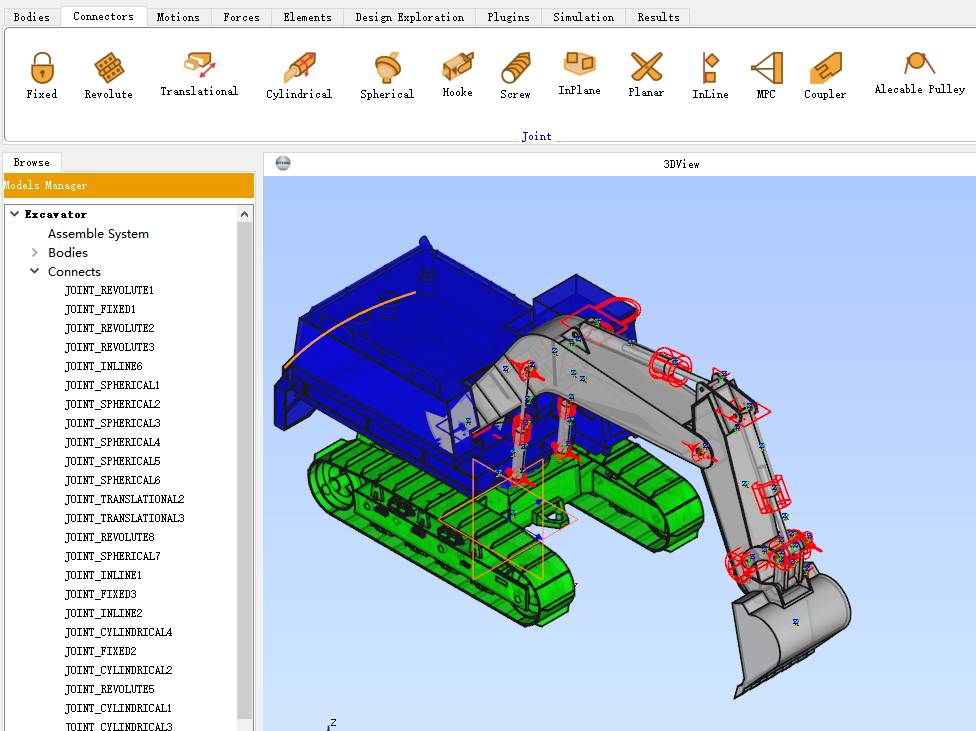The height and width of the screenshot is (731, 976).
Task: Select JOINT_SPHERICAL5 entry
Action: click(x=113, y=461)
